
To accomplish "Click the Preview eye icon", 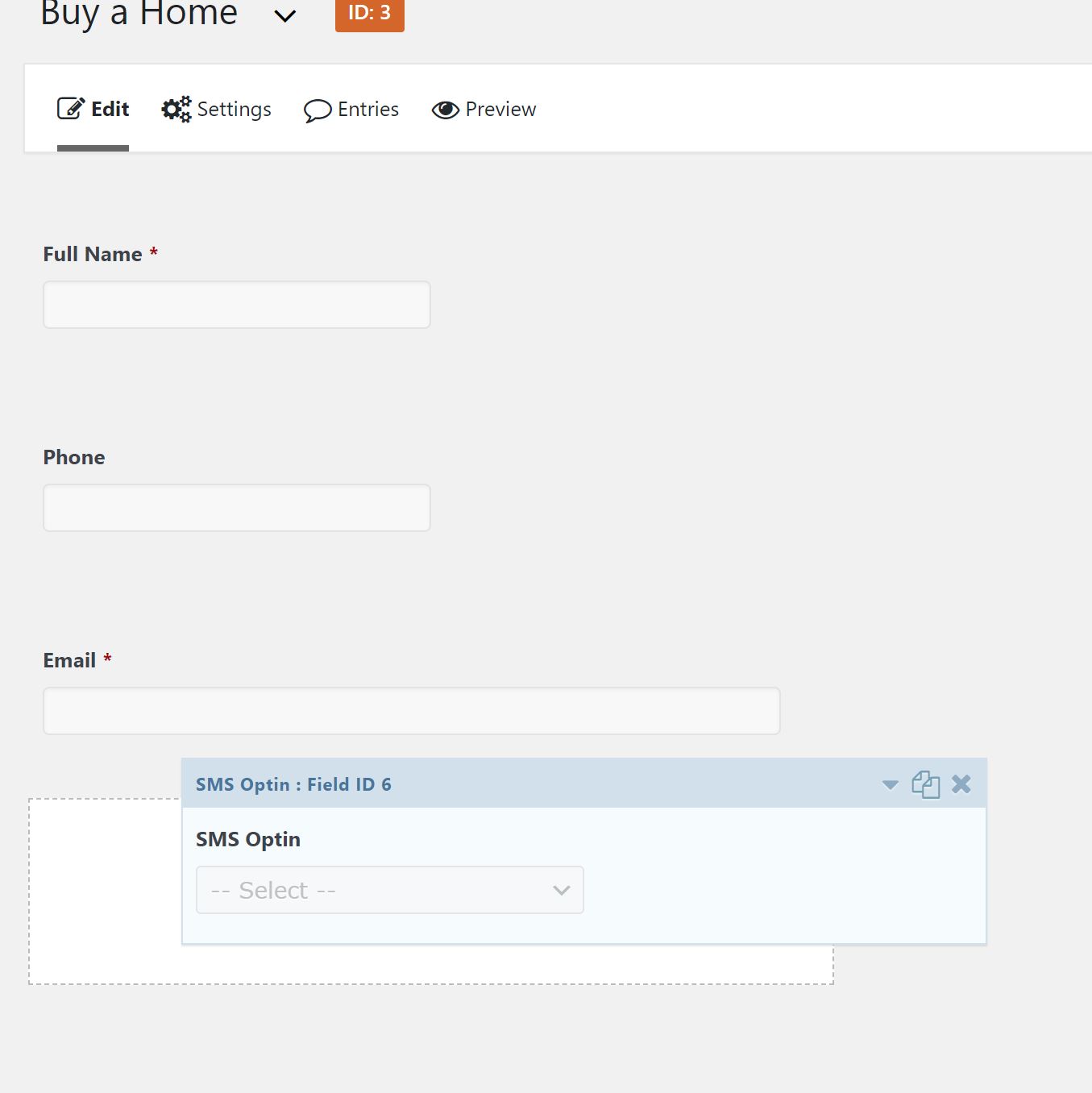I will click(445, 110).
